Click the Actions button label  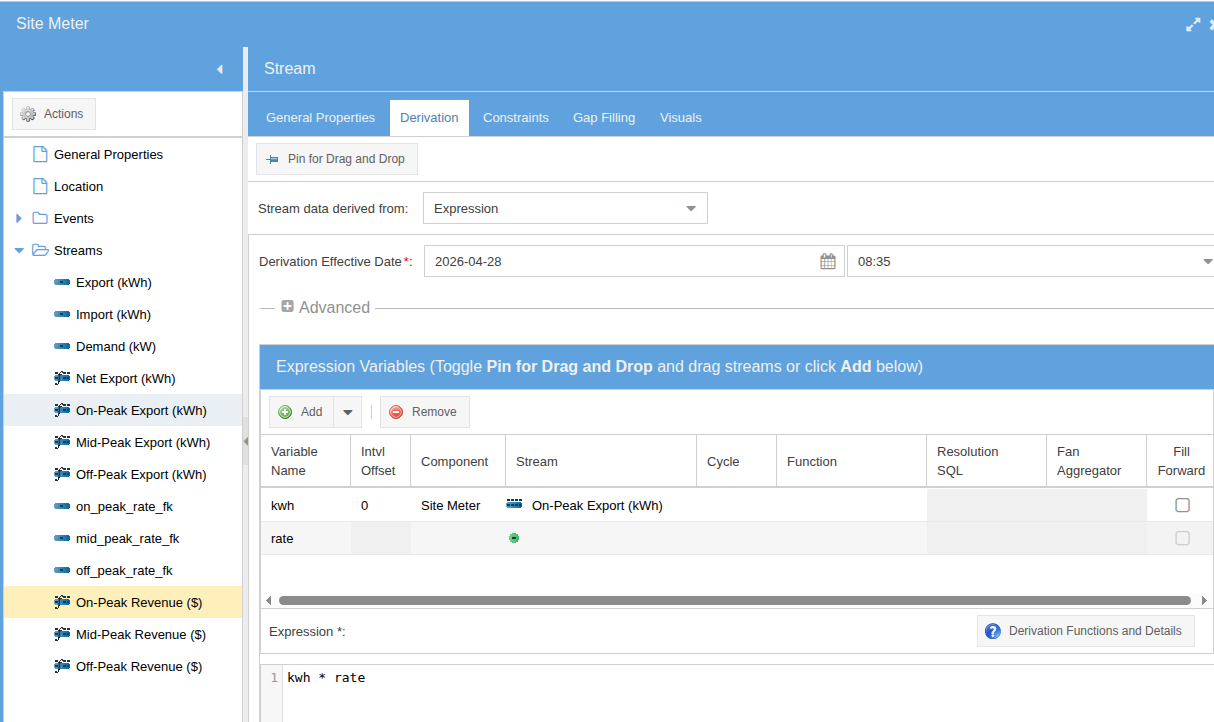63,114
